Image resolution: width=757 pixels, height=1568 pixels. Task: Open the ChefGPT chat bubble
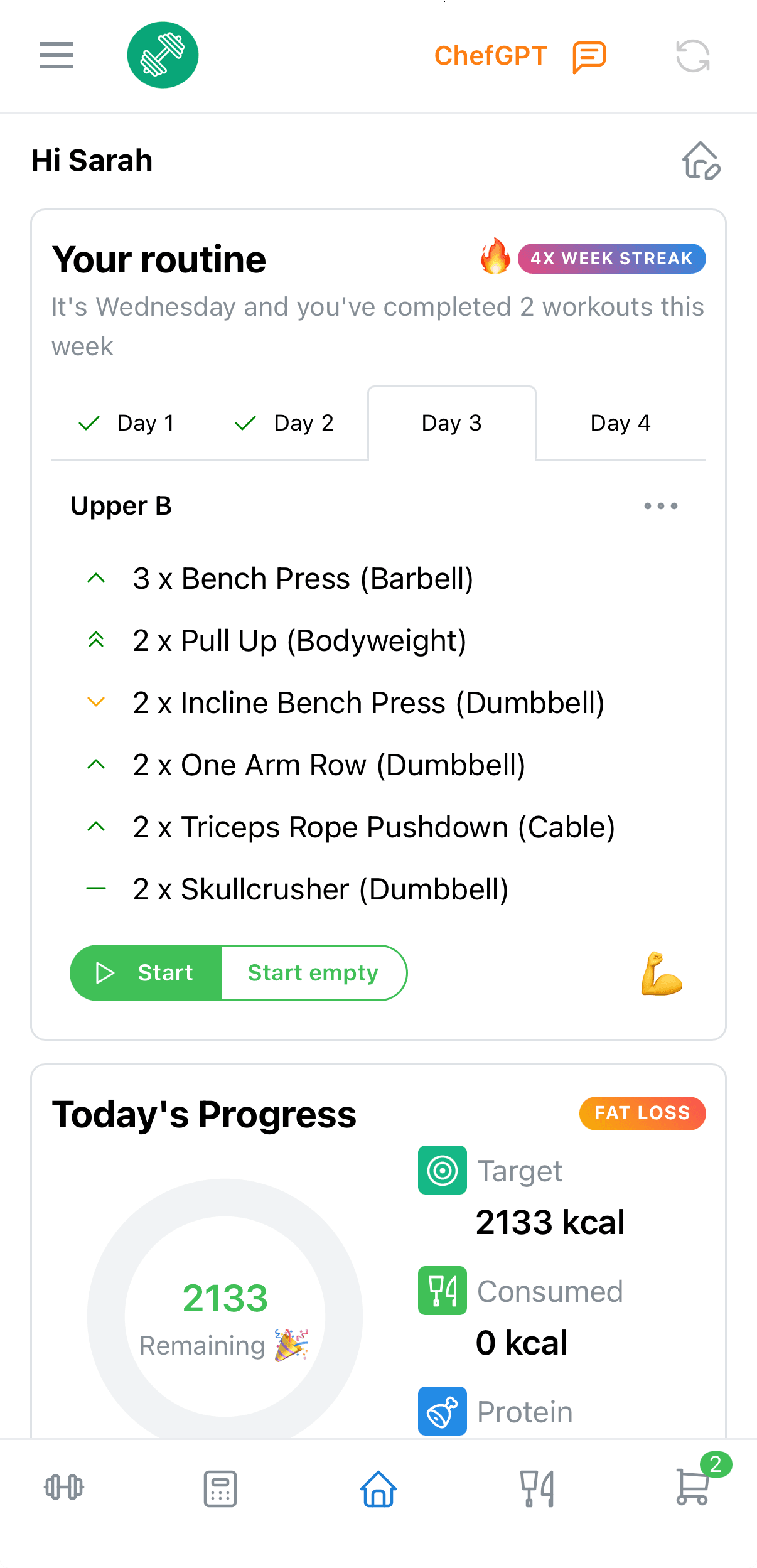(588, 56)
